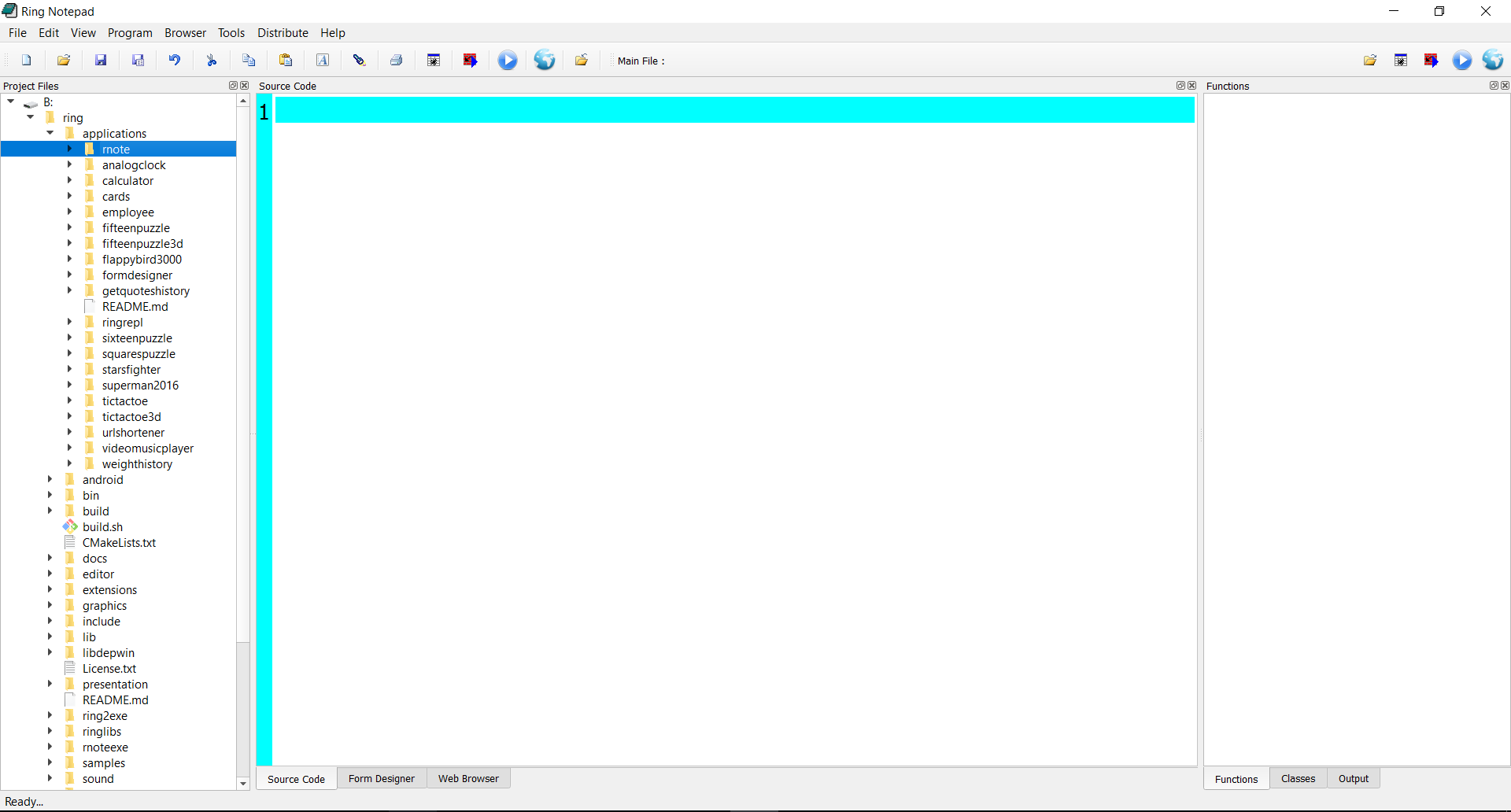Cut selection using the scissors icon

pyautogui.click(x=212, y=61)
